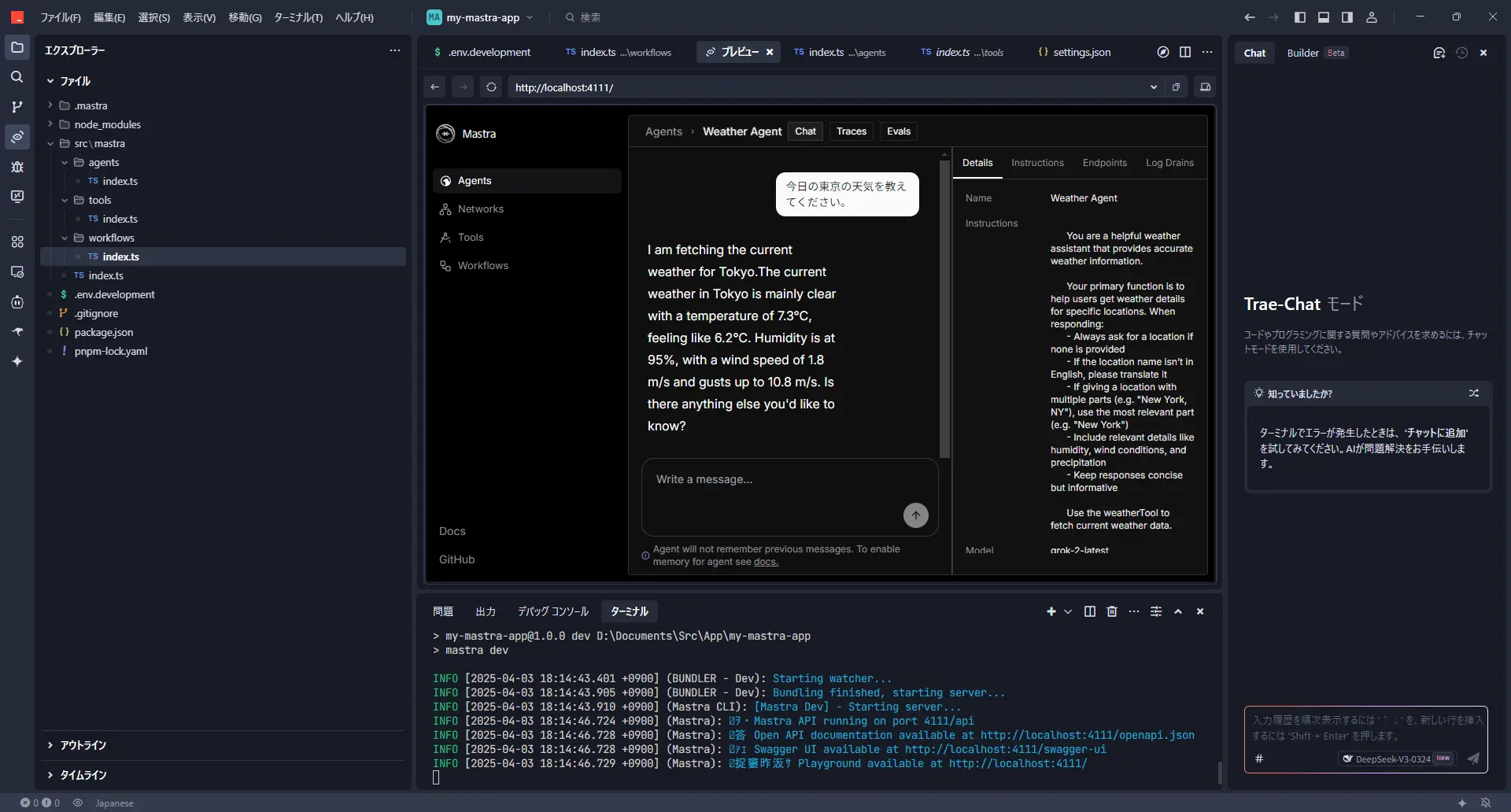Toggle the bottom panel visibility in title bar
The width and height of the screenshot is (1511, 812).
click(x=1323, y=17)
